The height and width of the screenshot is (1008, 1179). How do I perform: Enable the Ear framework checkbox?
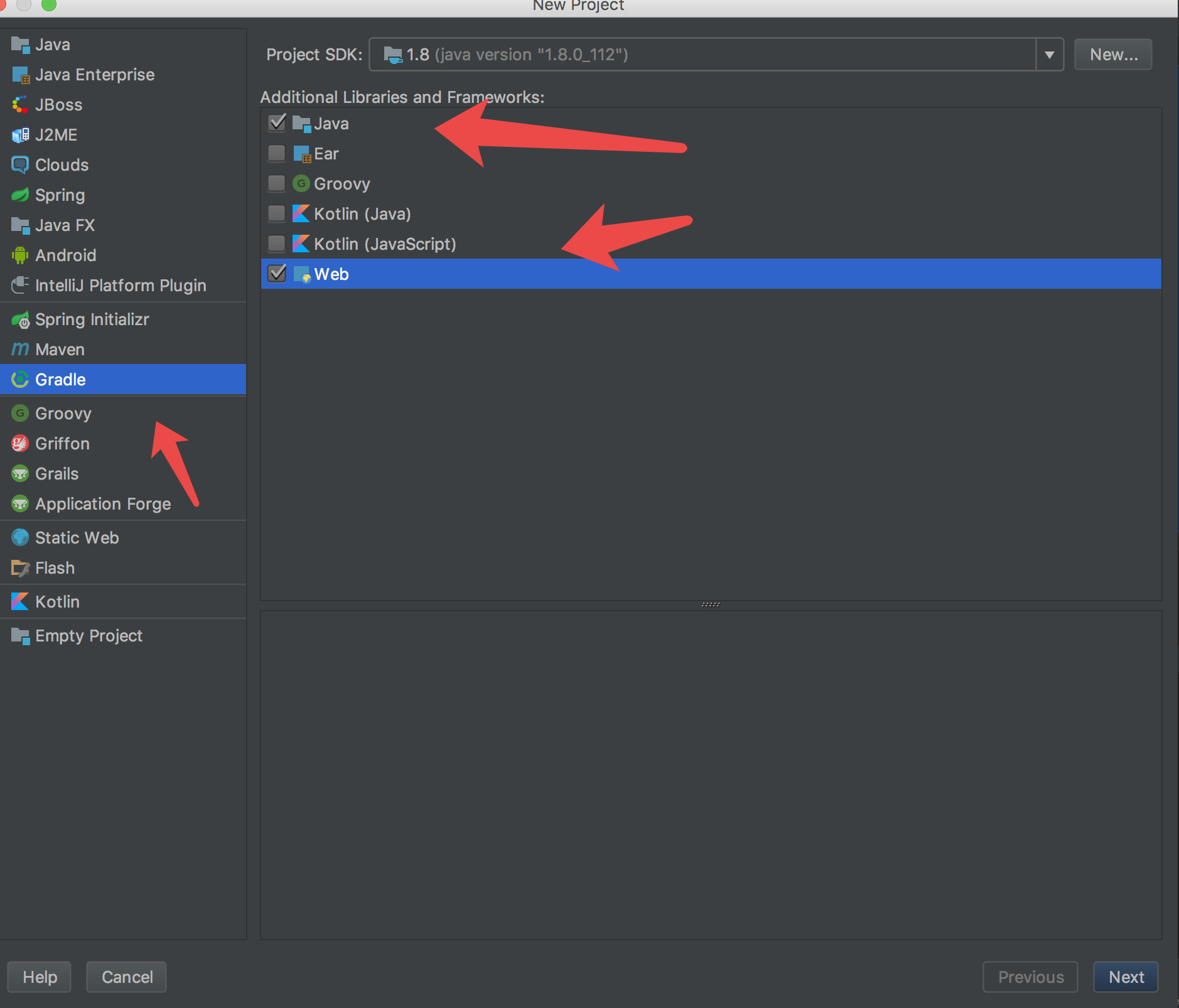point(277,153)
